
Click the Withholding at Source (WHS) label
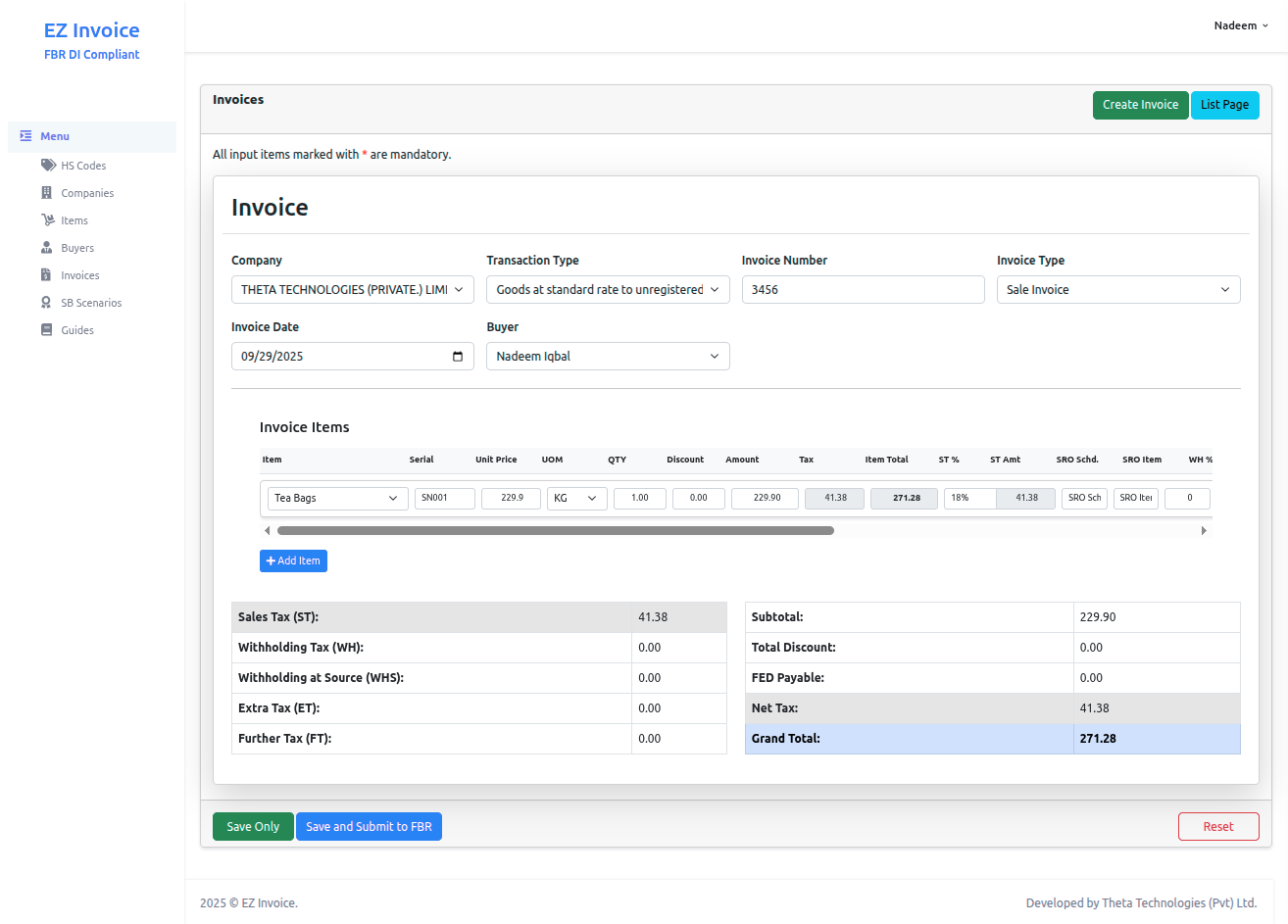point(322,678)
